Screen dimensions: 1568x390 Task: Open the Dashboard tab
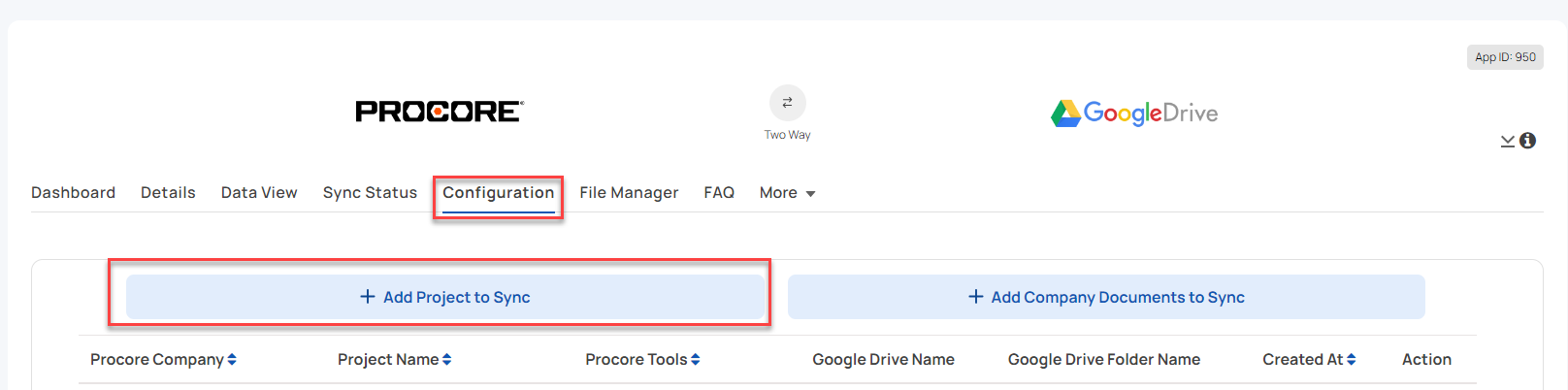[x=73, y=193]
